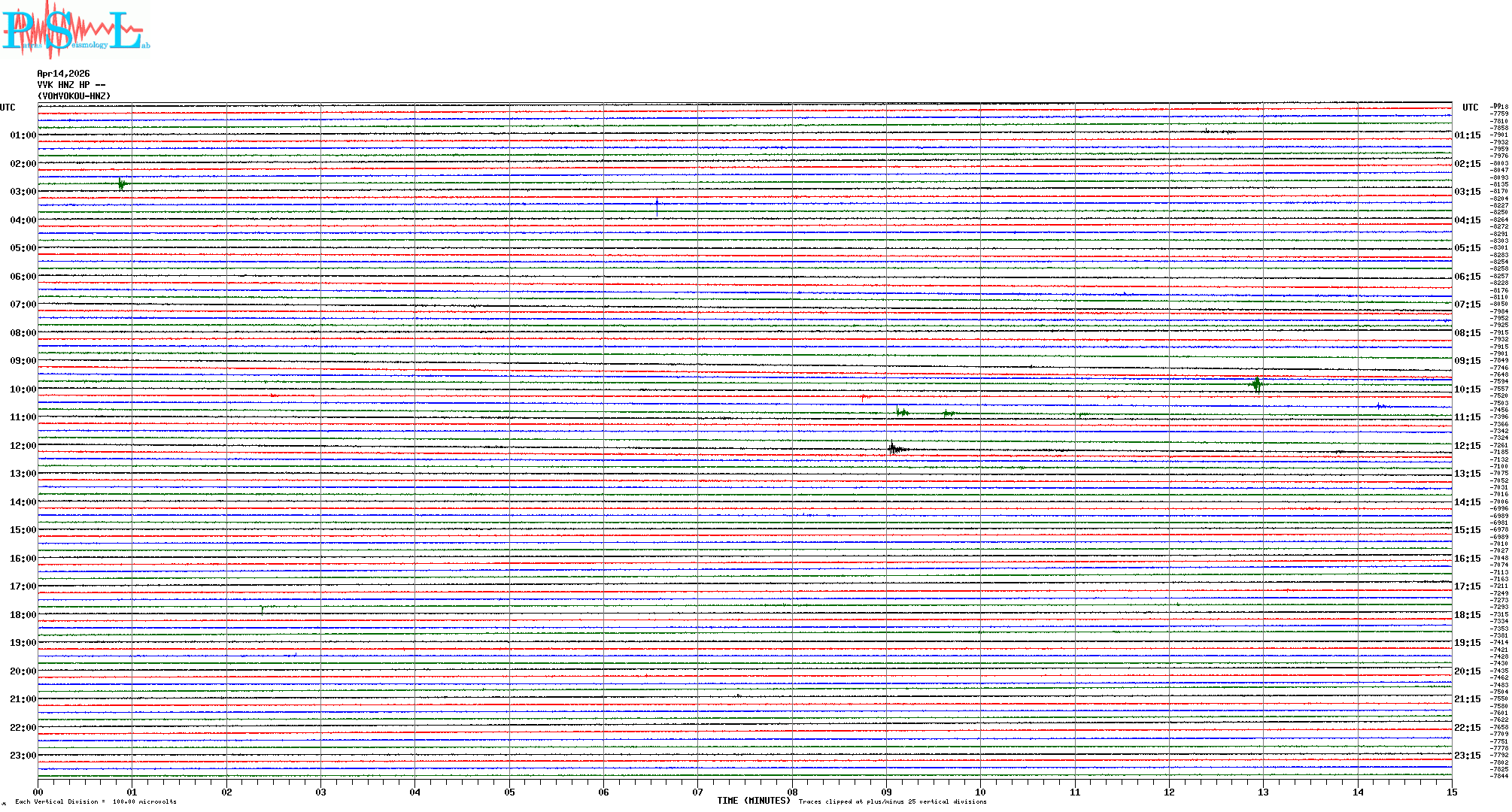Click the 23:00 hour label on left axis

[x=23, y=756]
